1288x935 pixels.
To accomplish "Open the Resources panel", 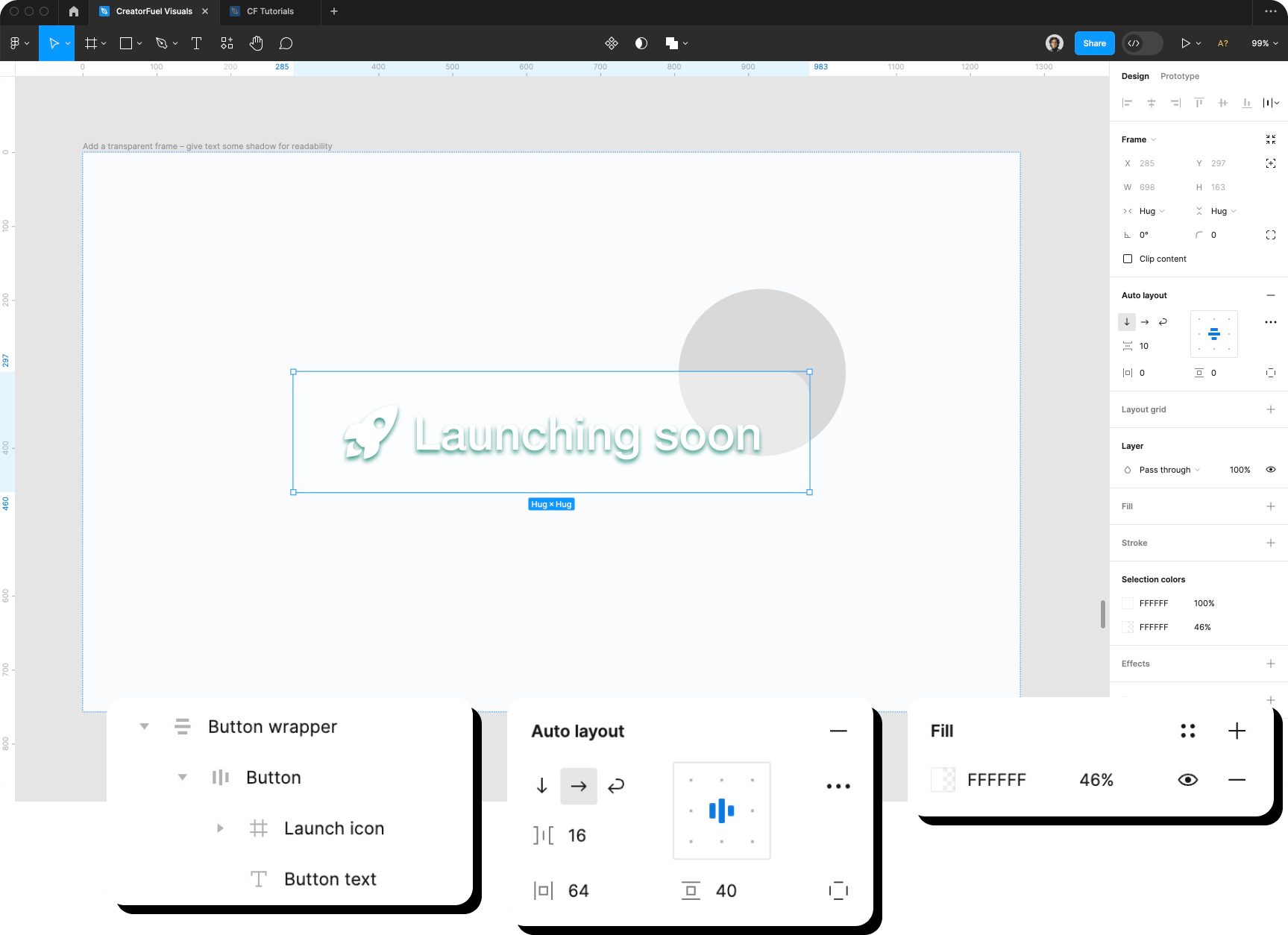I will tap(226, 42).
